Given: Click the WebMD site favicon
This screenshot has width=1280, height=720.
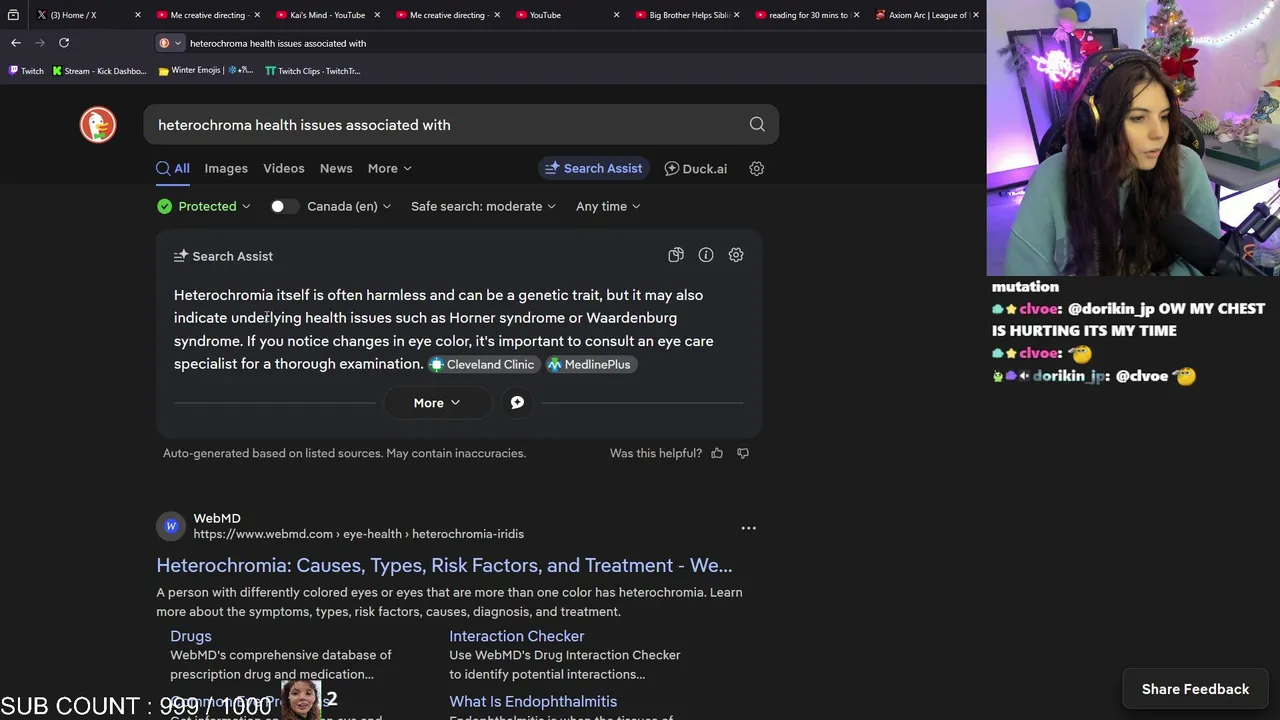Looking at the screenshot, I should (x=171, y=526).
